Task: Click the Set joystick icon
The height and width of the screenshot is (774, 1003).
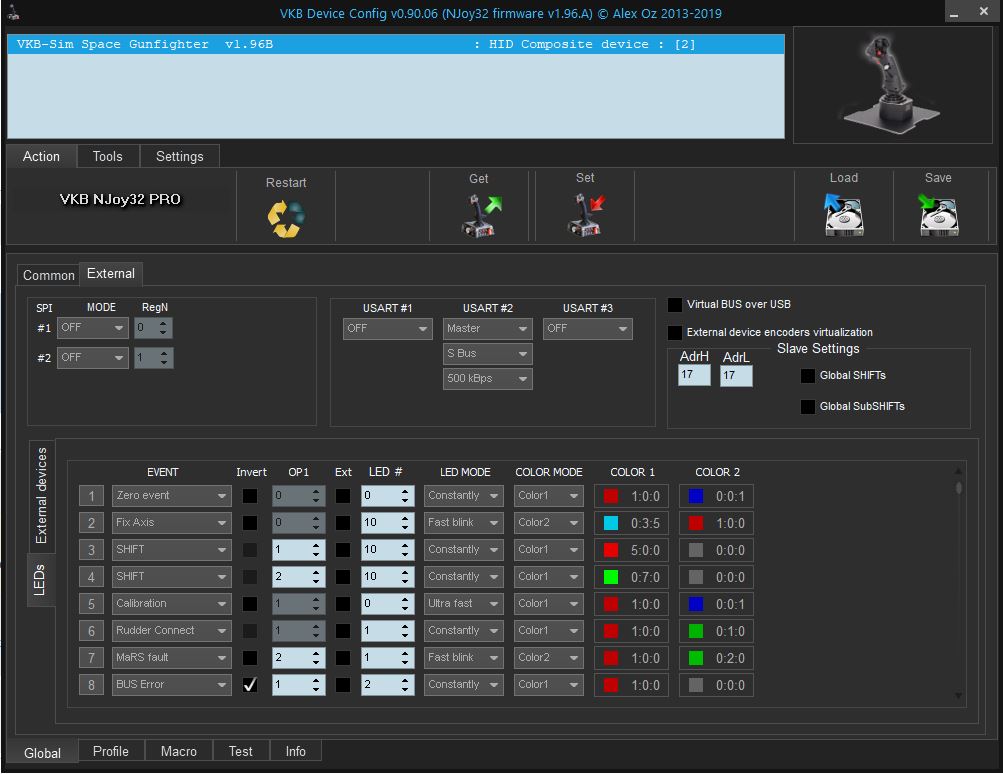Action: [x=585, y=215]
